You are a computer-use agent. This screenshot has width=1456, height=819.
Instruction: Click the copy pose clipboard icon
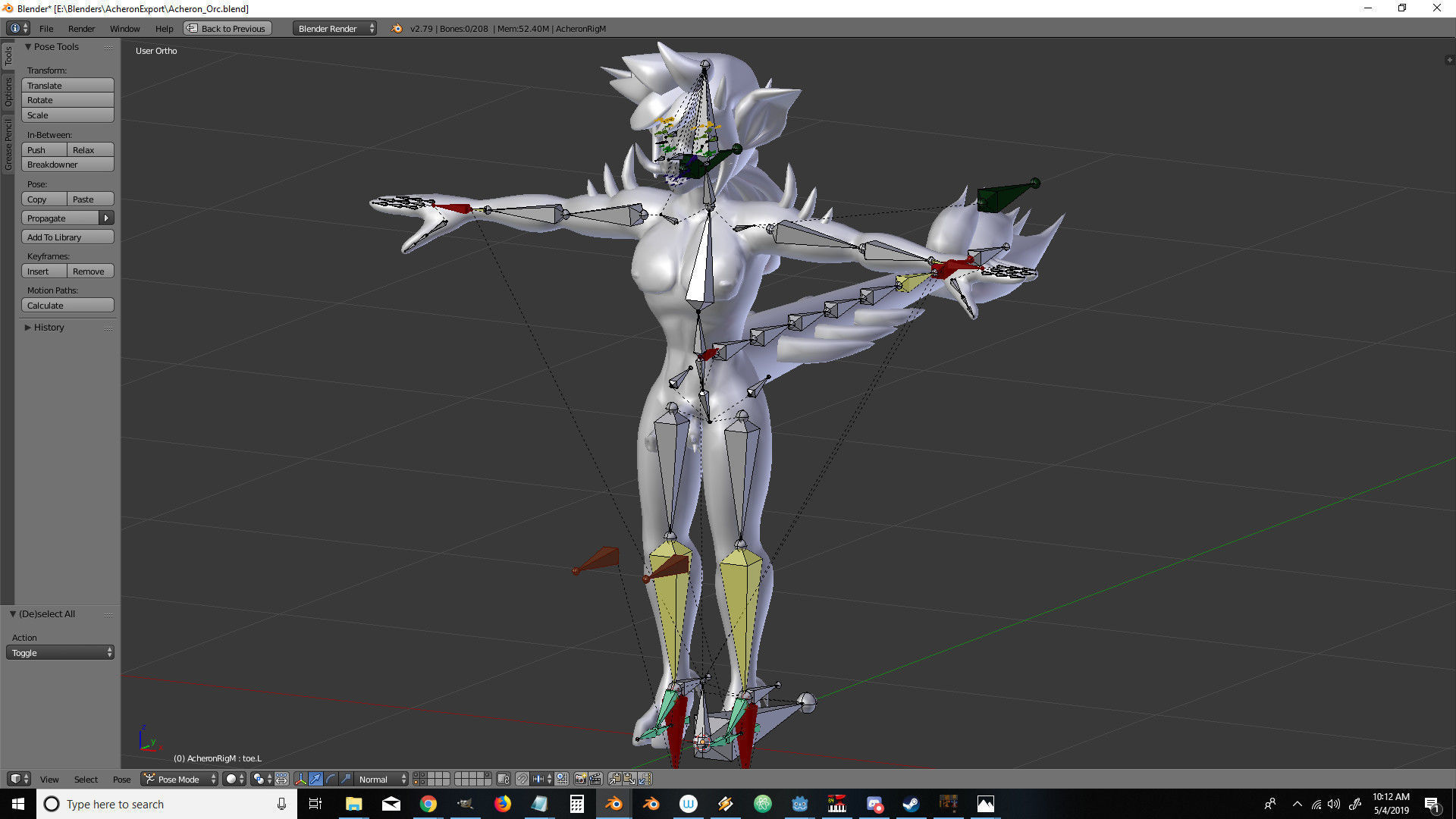pos(614,779)
